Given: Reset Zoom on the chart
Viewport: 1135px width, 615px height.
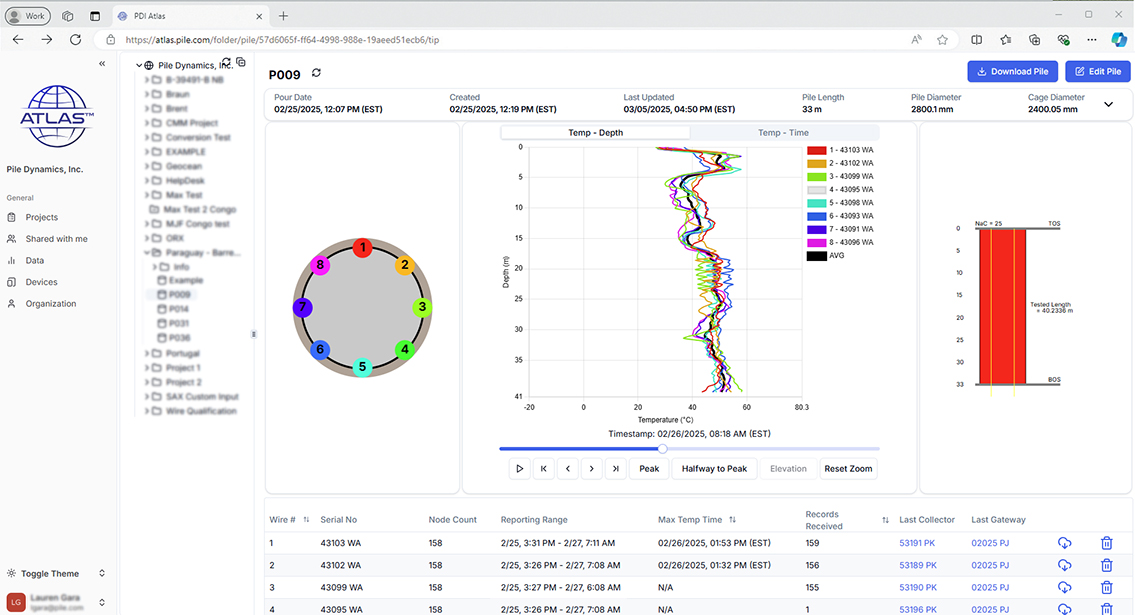Looking at the screenshot, I should (848, 469).
